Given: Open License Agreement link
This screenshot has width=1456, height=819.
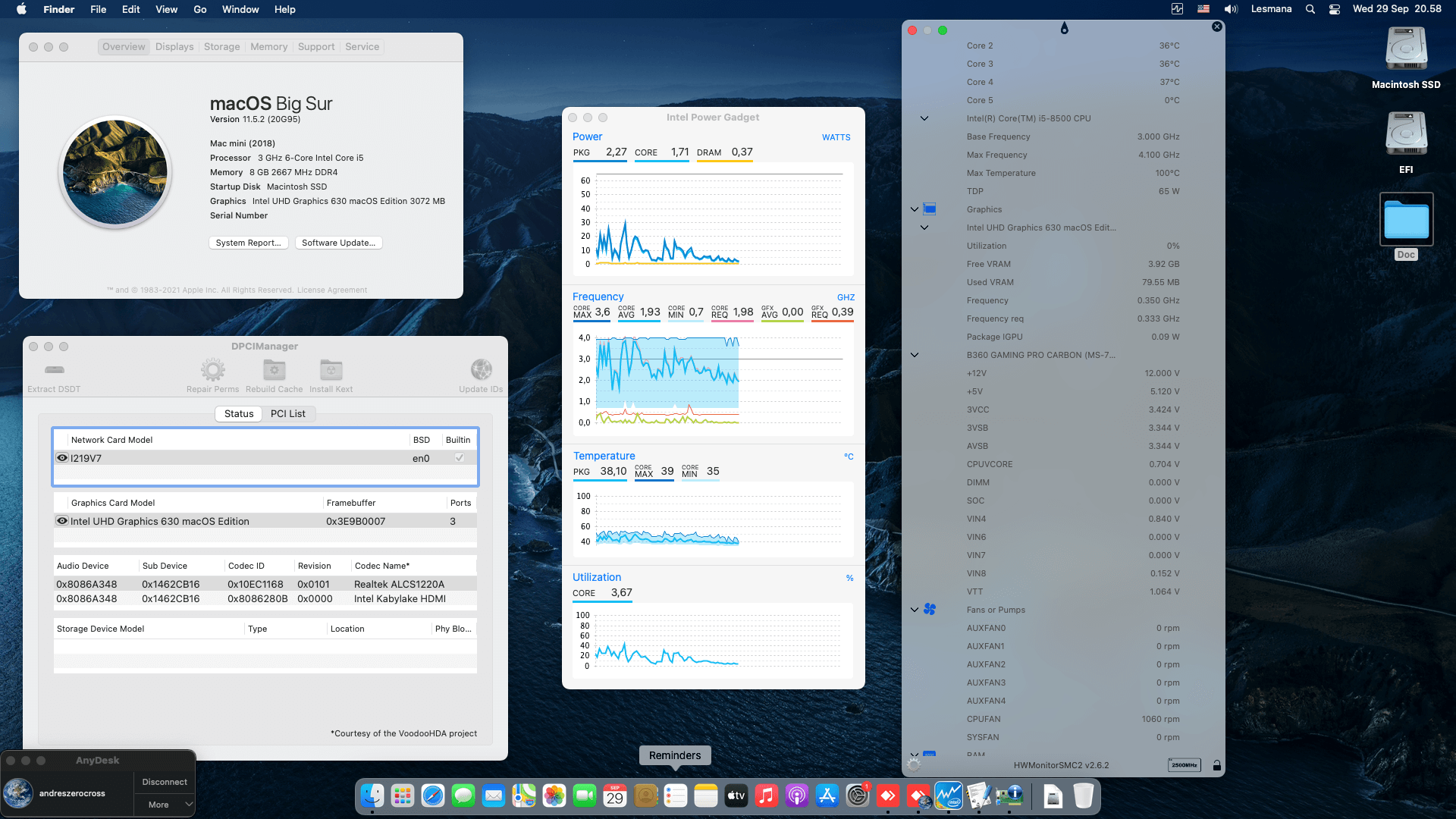Looking at the screenshot, I should (x=332, y=290).
